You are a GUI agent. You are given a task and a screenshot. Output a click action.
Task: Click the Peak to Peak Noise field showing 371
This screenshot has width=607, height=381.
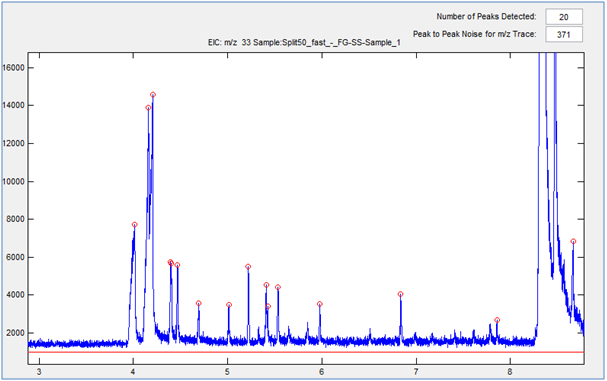point(564,34)
